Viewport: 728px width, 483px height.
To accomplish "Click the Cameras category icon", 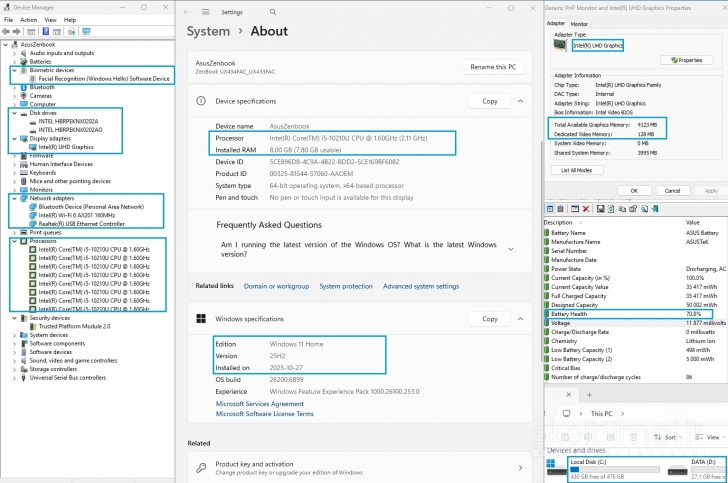I will (x=22, y=96).
